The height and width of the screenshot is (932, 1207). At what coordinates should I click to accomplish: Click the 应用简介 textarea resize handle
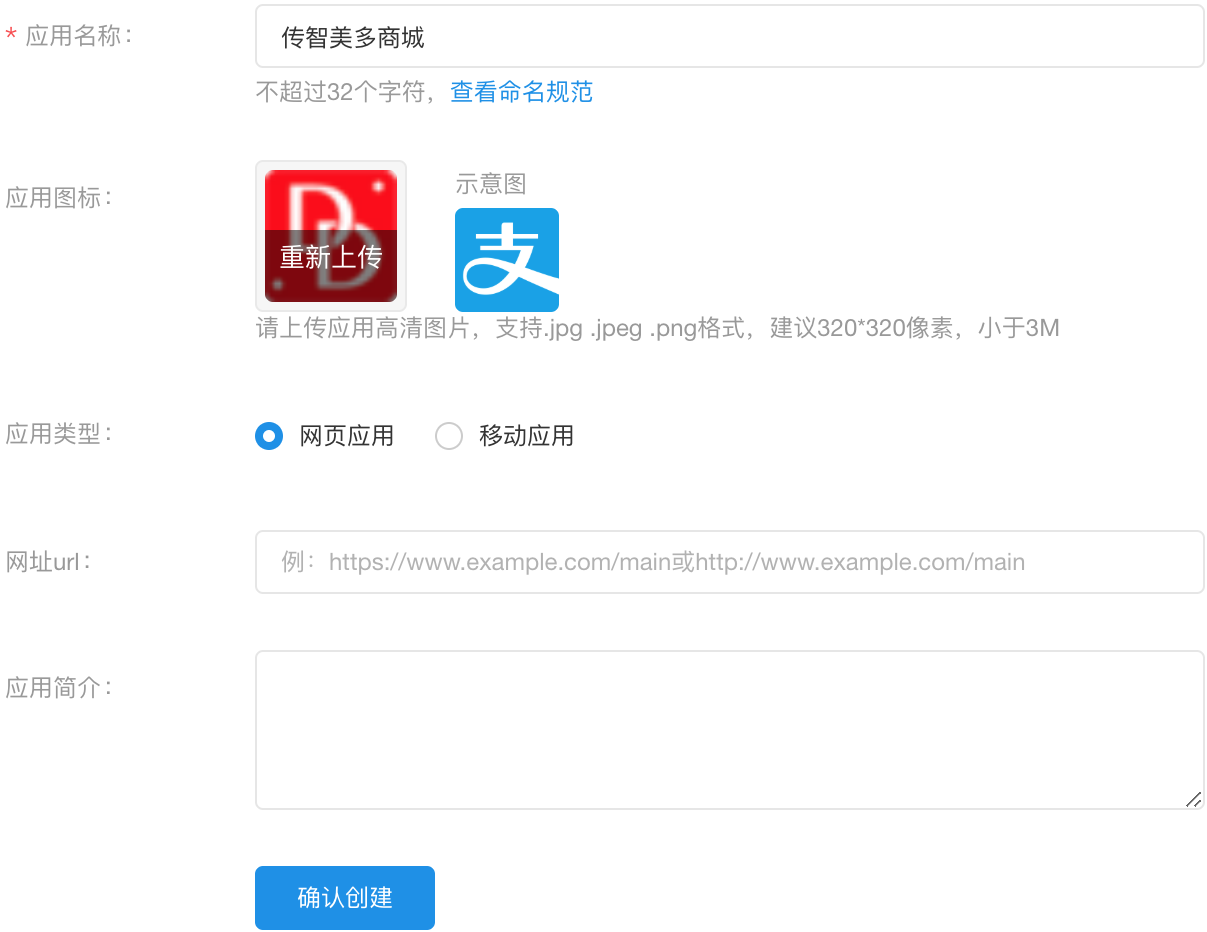point(1193,799)
